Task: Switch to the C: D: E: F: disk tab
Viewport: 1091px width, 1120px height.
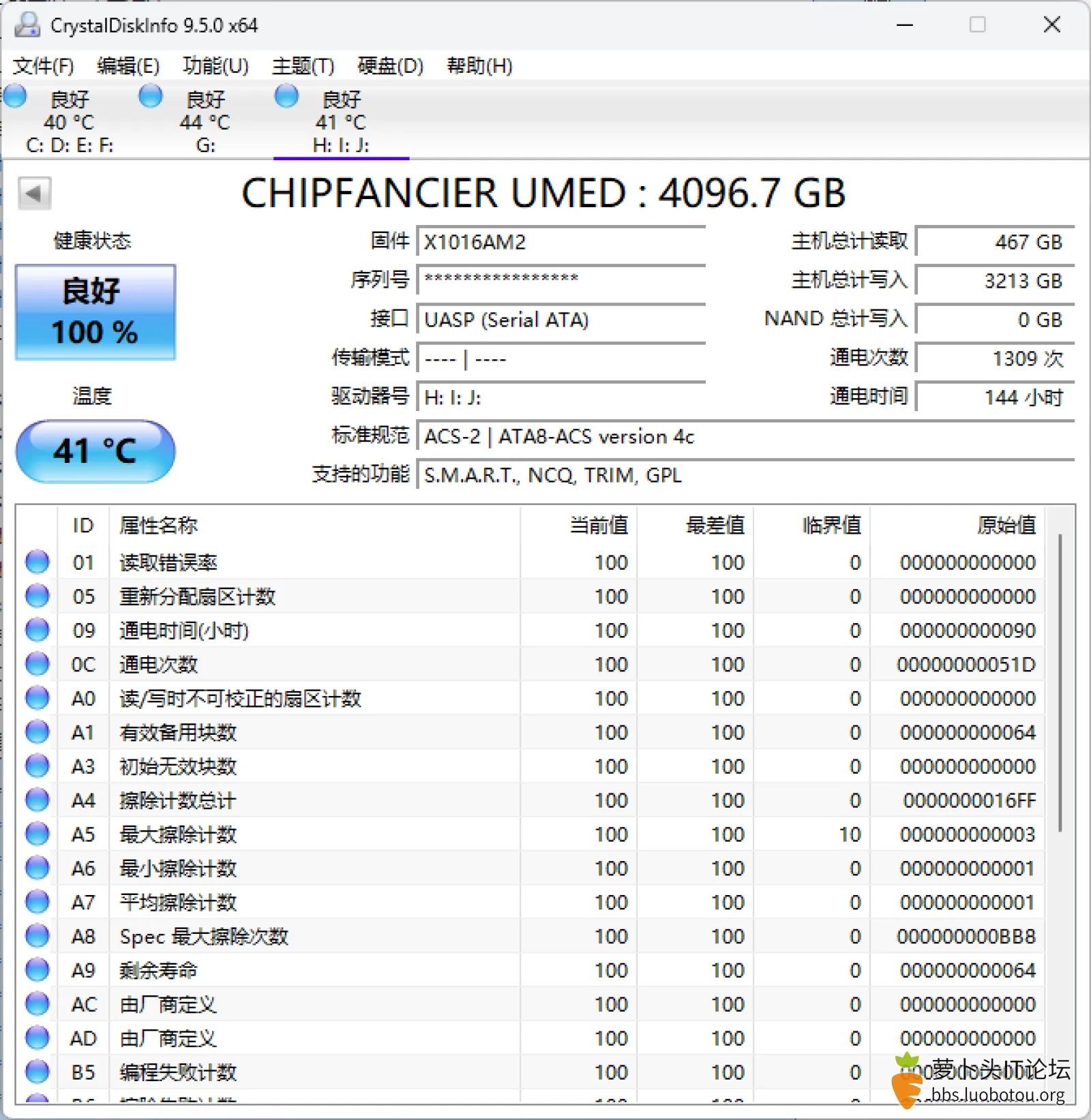Action: [x=70, y=121]
